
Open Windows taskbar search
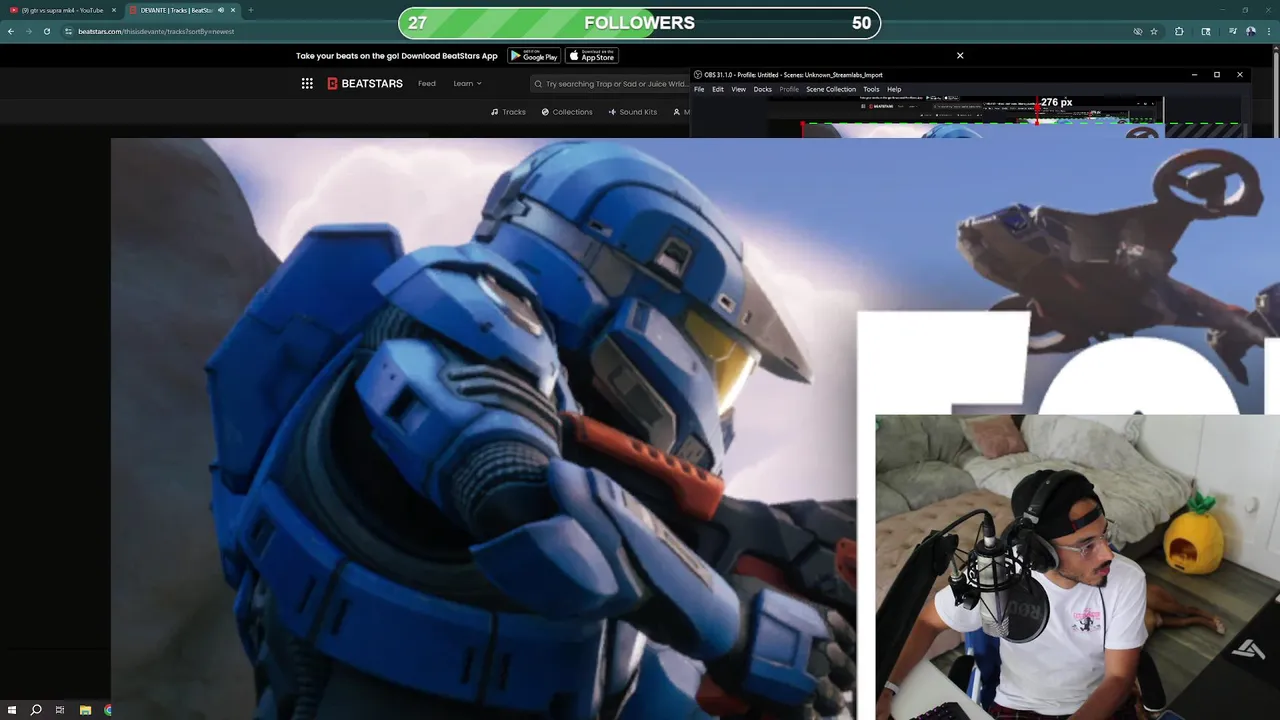pyautogui.click(x=36, y=710)
